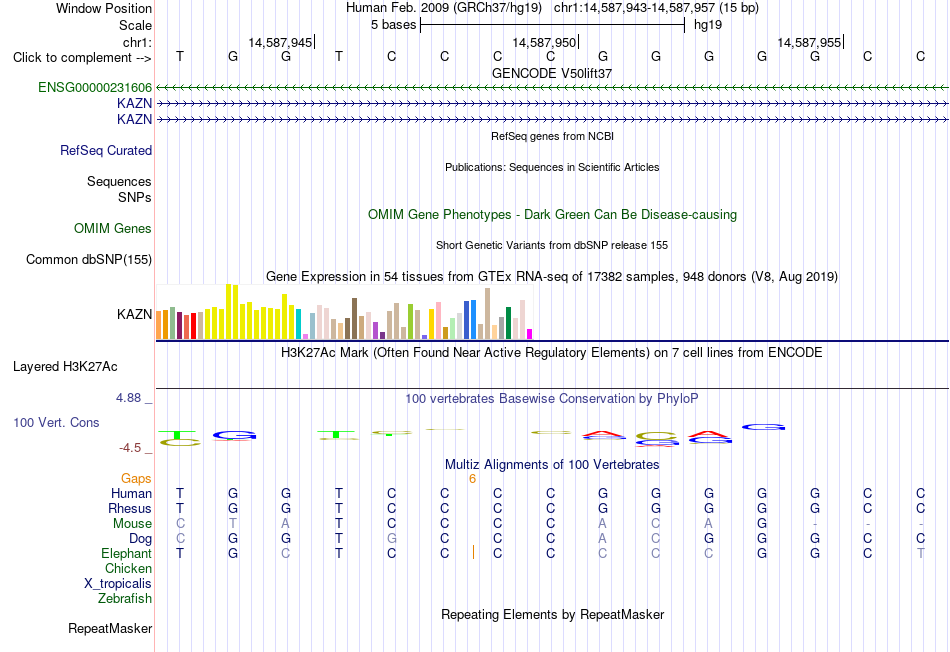This screenshot has height=652, width=950.
Task: Select the X_tropicalis alignment row label
Action: pos(118,584)
